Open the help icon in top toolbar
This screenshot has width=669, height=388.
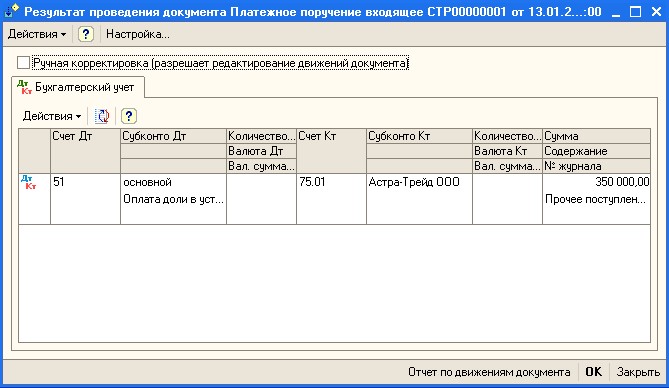[x=86, y=34]
